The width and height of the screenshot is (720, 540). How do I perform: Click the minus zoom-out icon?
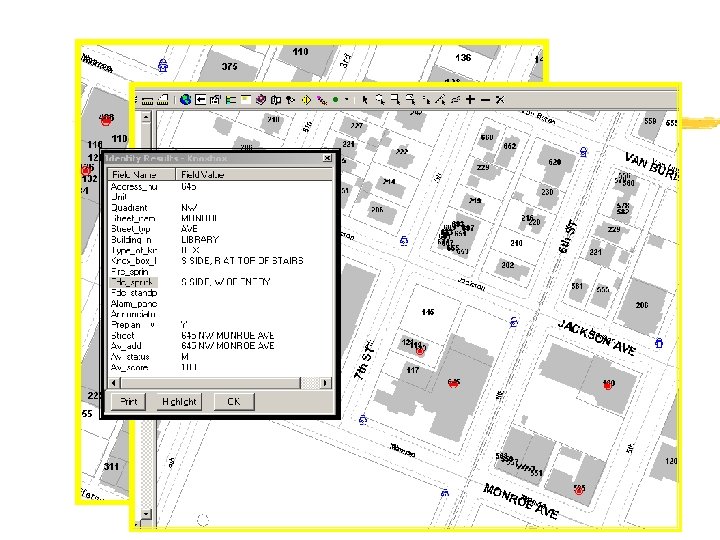(x=485, y=100)
